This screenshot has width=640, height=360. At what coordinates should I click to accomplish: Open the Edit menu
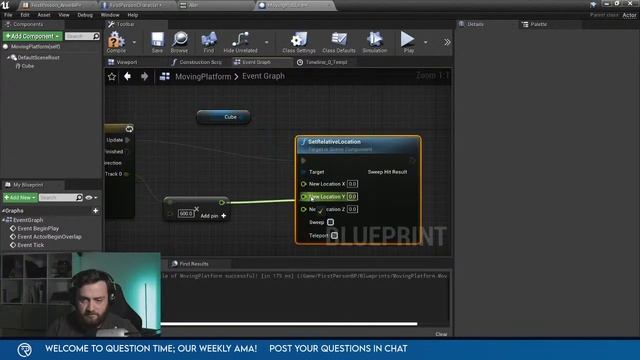(x=25, y=15)
